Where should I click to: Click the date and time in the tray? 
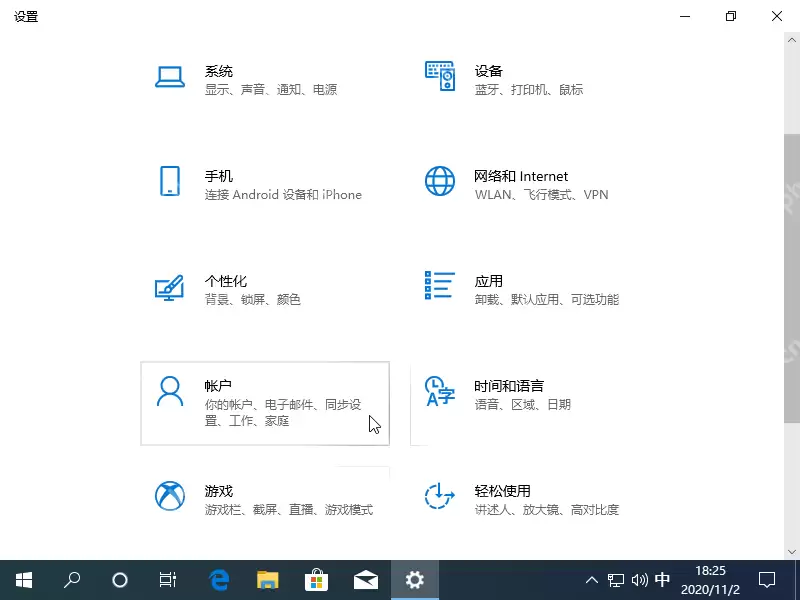(709, 579)
